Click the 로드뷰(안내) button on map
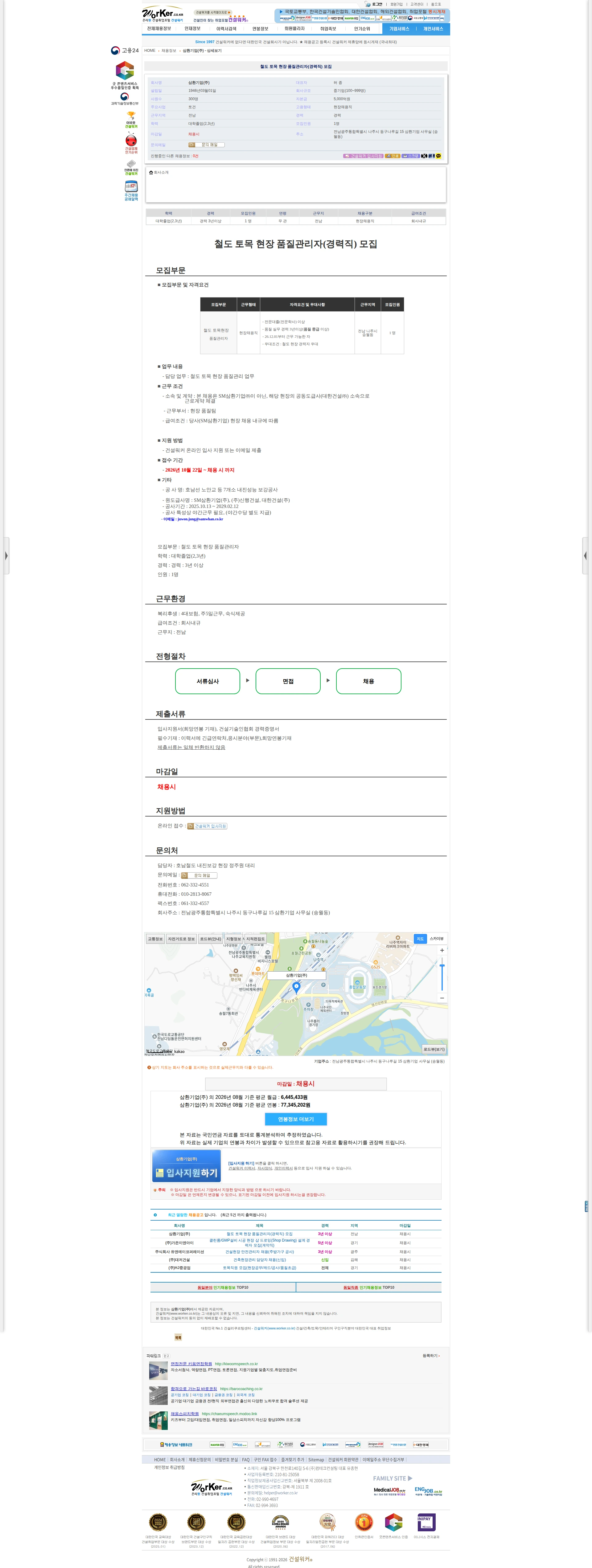 pos(211,939)
